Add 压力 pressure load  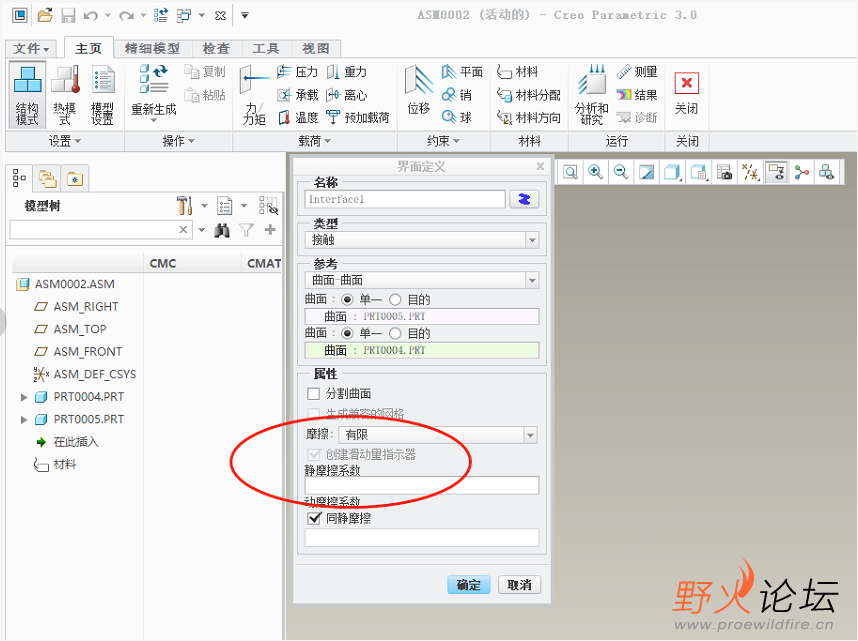(x=297, y=72)
